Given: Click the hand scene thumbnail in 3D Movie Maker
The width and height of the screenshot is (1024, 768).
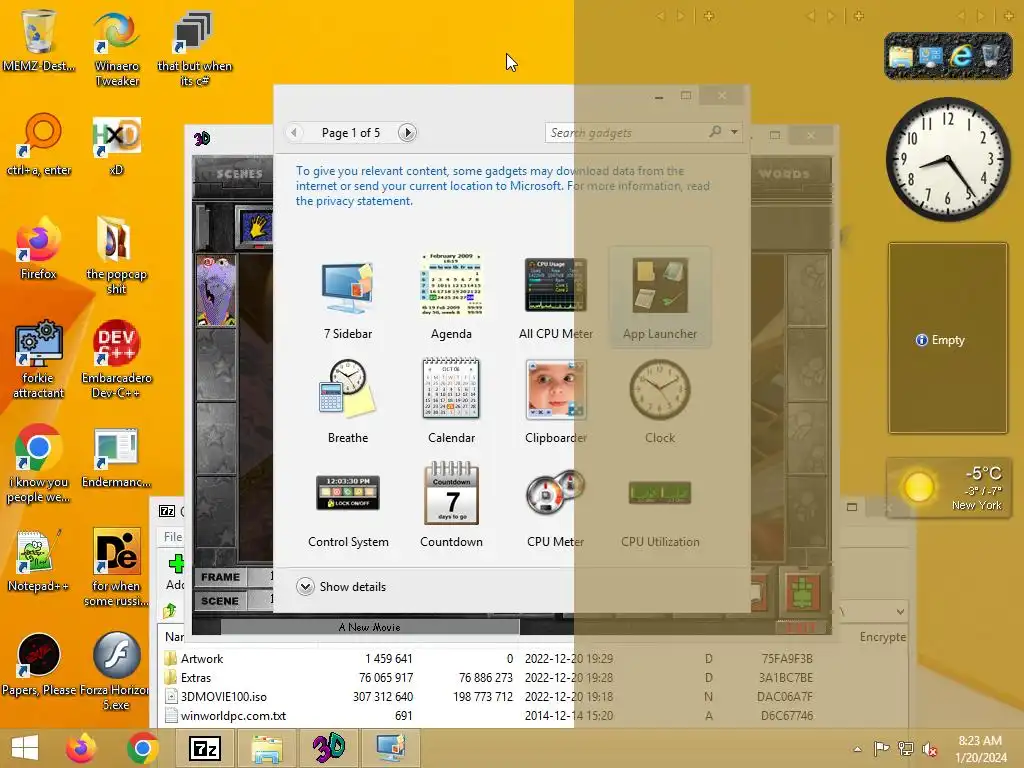Looking at the screenshot, I should [x=256, y=227].
